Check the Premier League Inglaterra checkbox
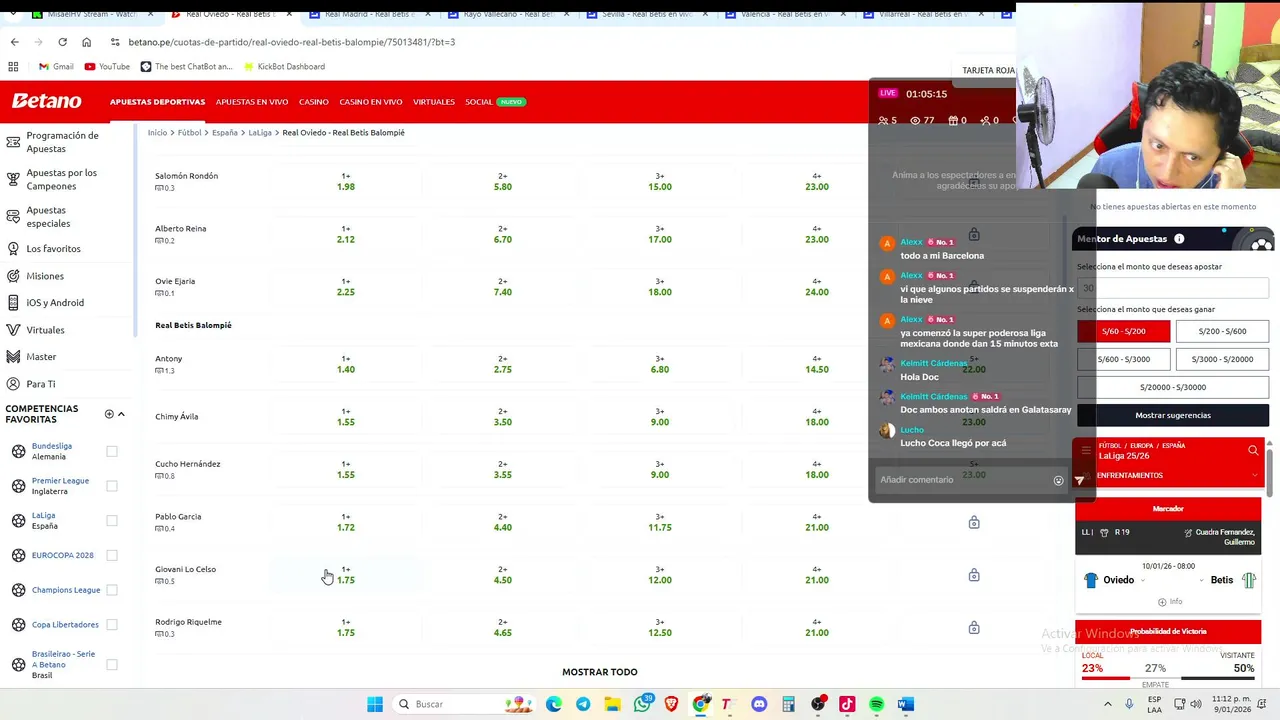This screenshot has width=1280, height=720. 112,486
